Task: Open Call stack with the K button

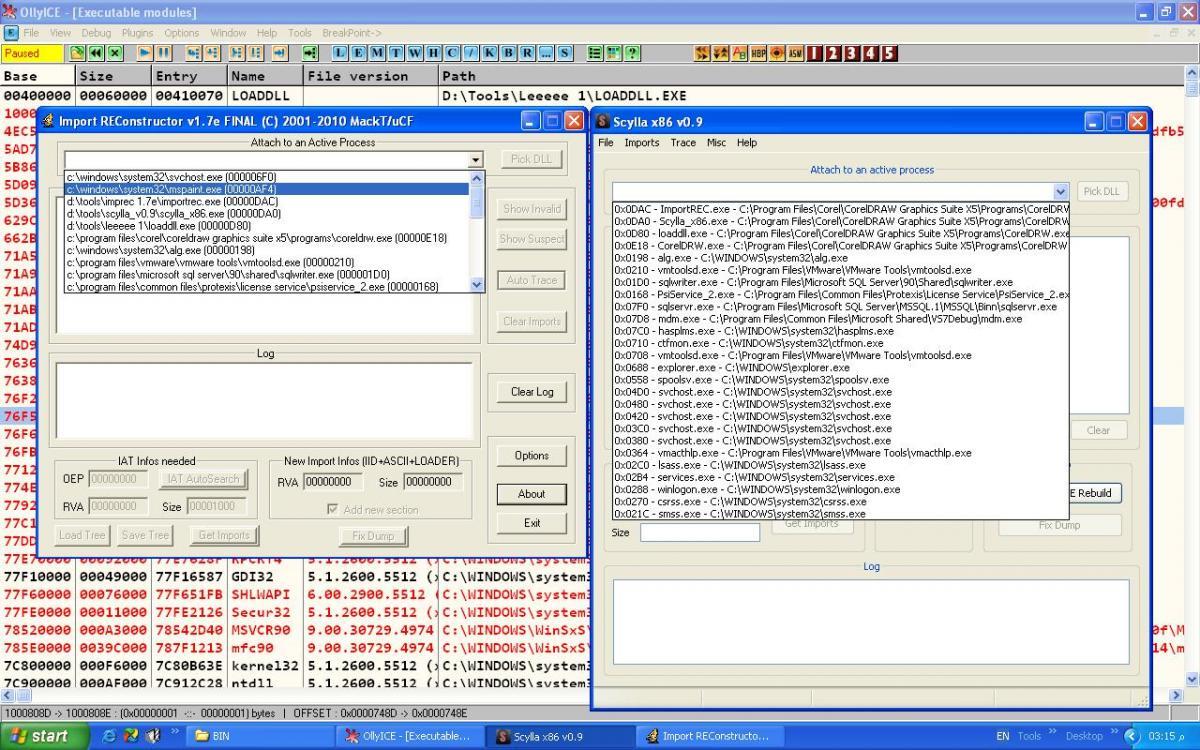Action: tap(489, 53)
